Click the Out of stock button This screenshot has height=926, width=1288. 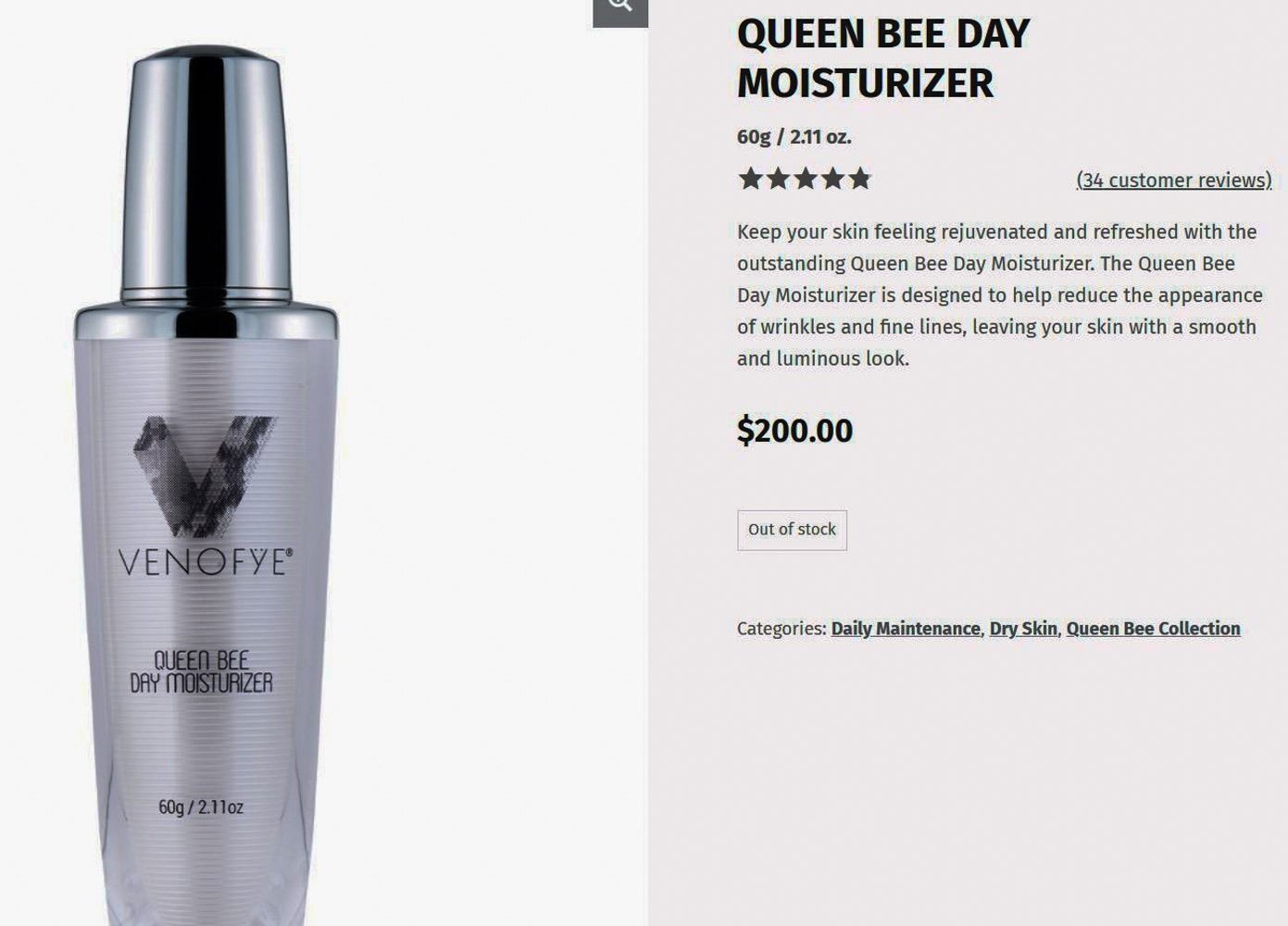pos(792,530)
